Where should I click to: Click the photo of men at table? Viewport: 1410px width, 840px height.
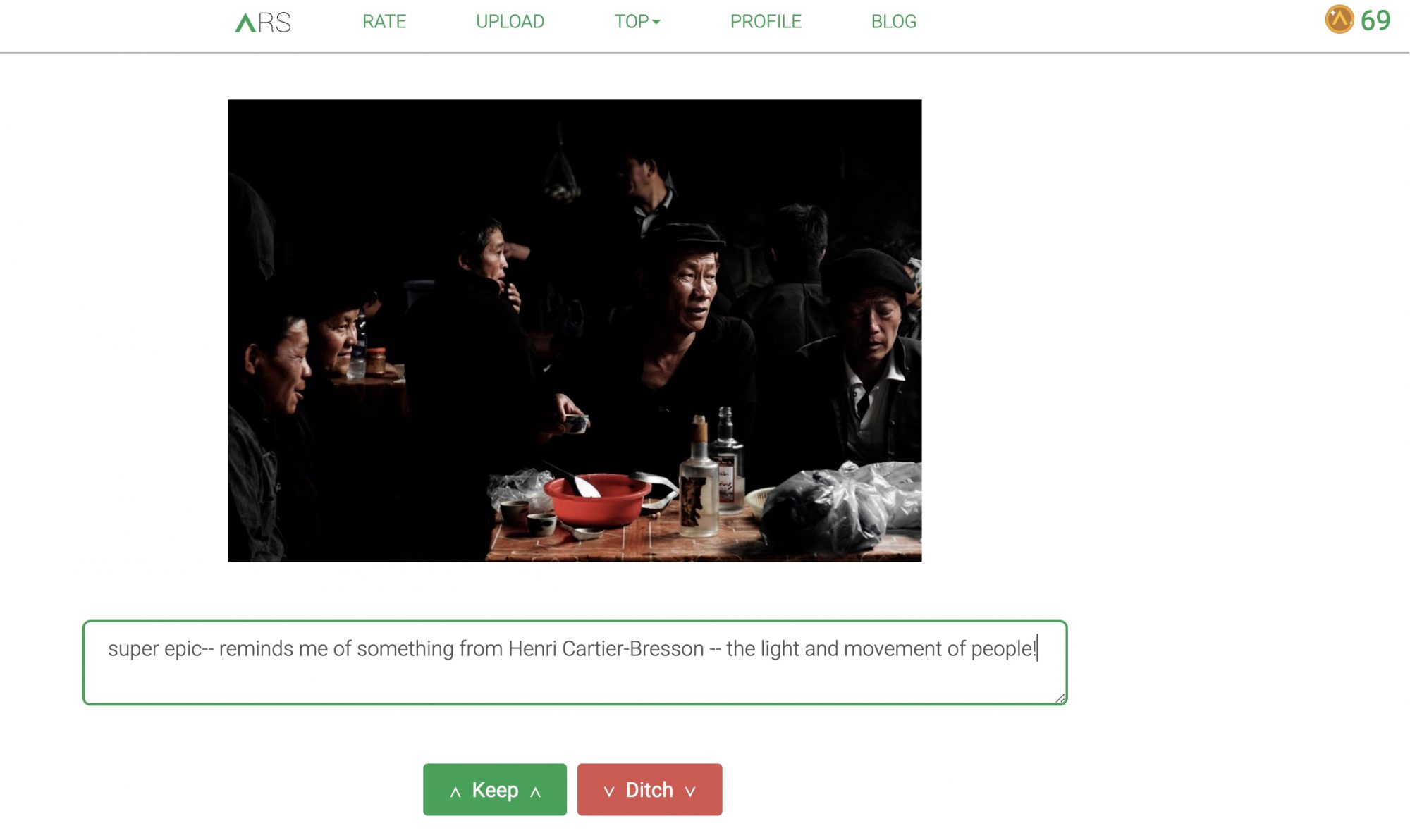coord(575,331)
